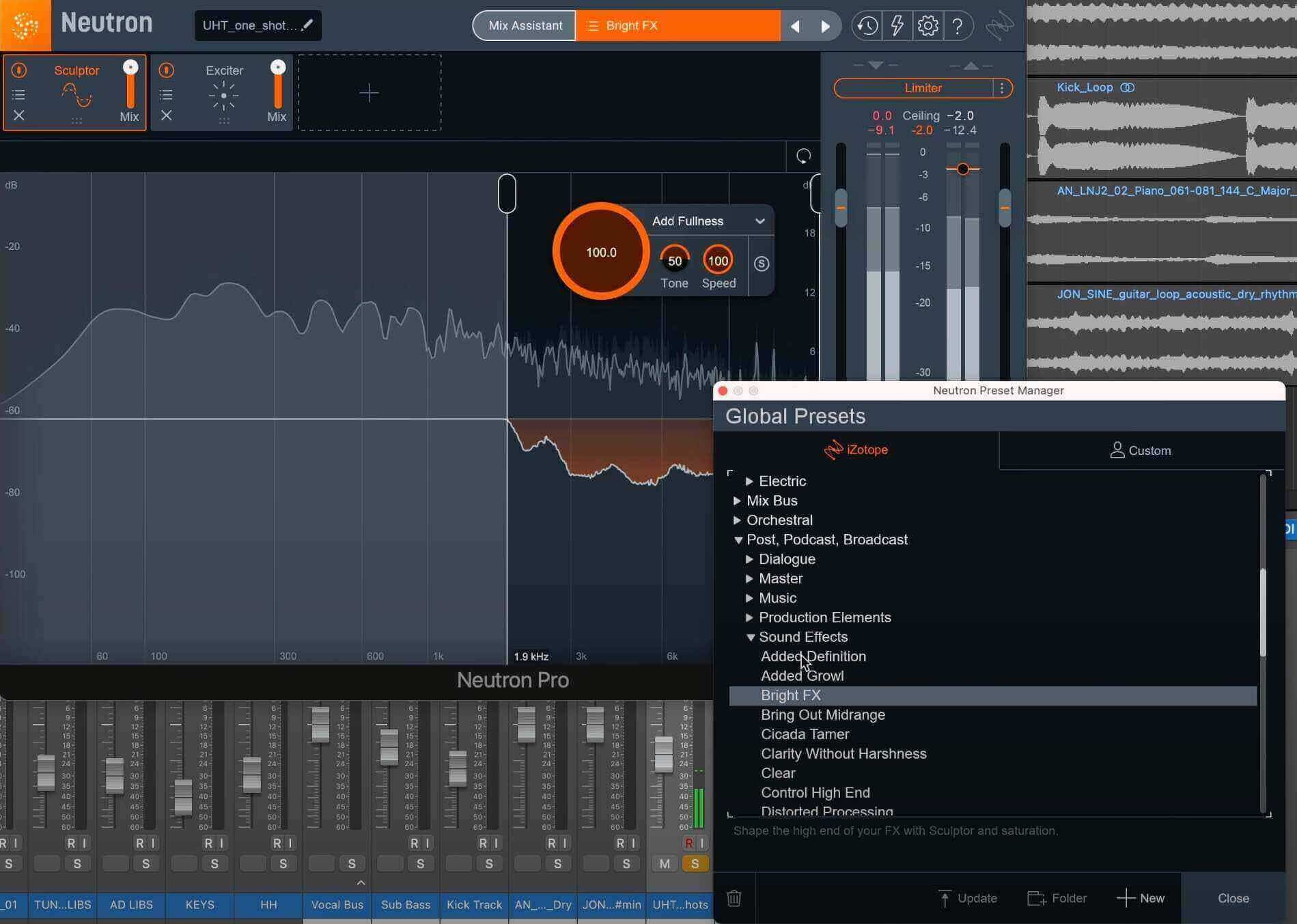Remove the Sculptor module with its X

click(x=19, y=115)
